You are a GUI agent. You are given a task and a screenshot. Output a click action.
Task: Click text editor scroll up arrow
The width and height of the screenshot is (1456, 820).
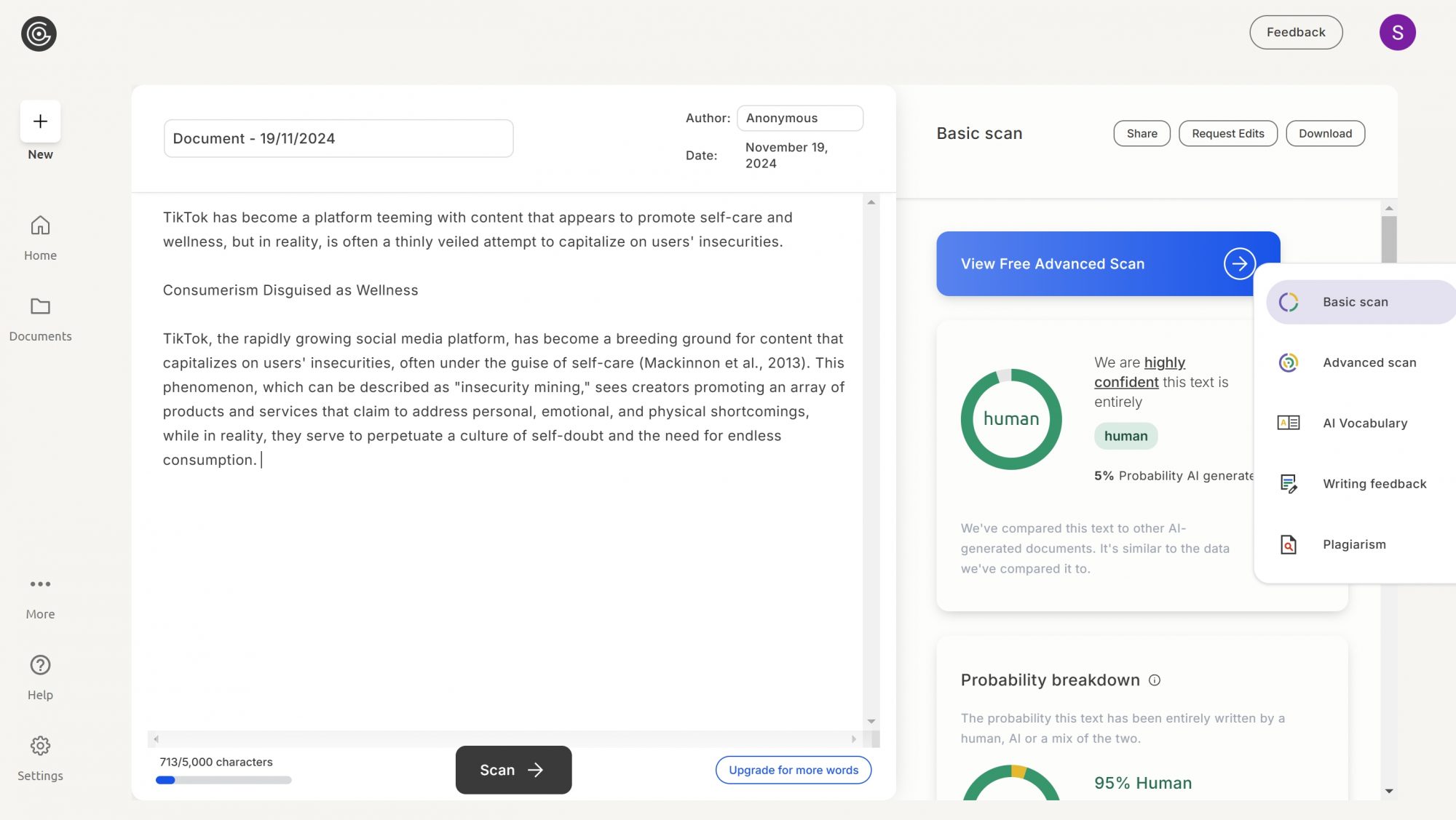pyautogui.click(x=871, y=202)
